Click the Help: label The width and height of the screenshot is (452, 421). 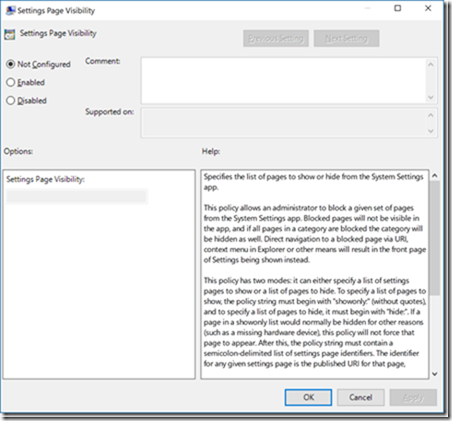[x=211, y=151]
